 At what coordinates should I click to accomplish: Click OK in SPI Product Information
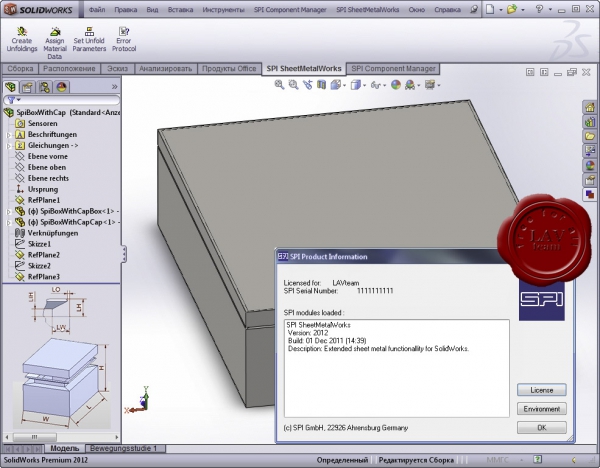tap(541, 427)
